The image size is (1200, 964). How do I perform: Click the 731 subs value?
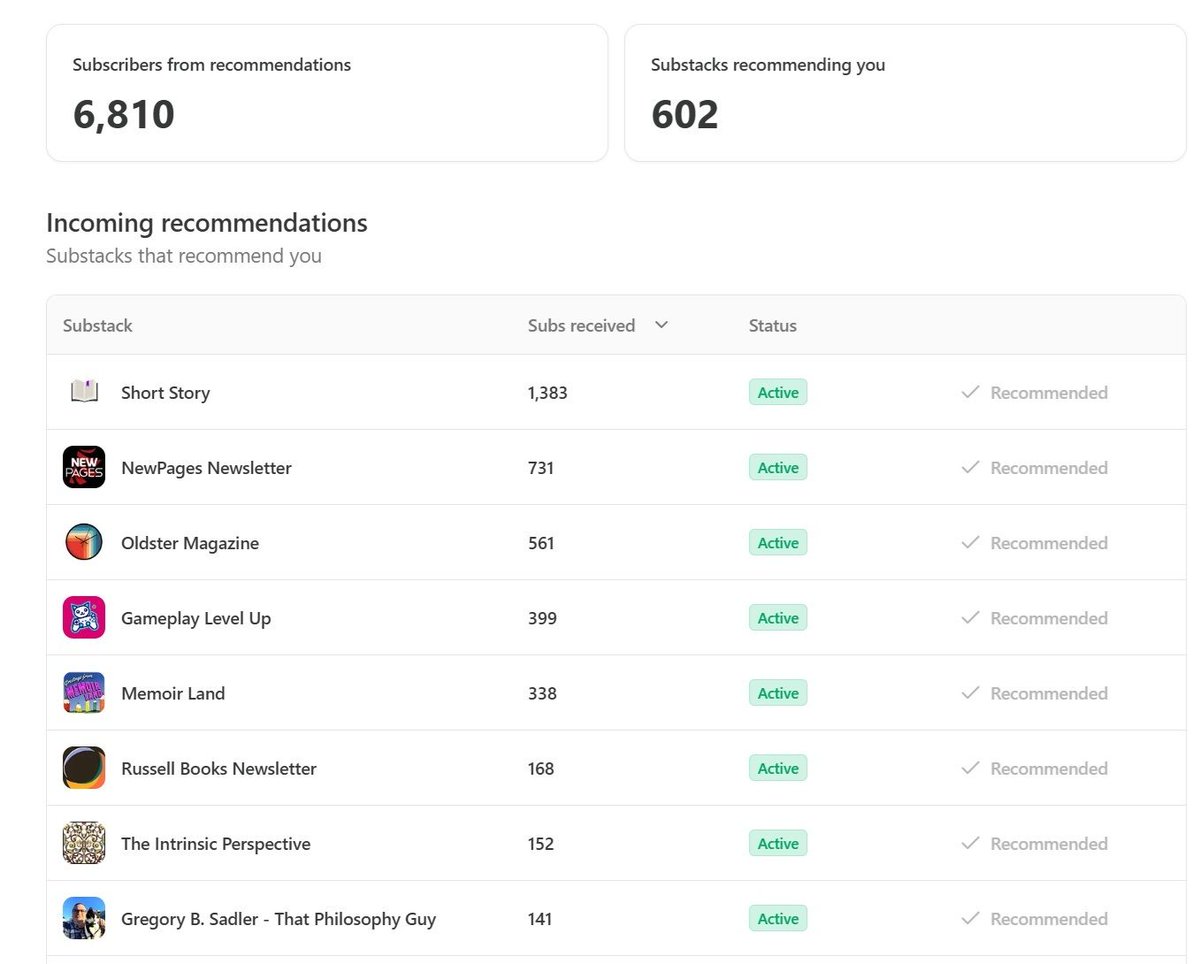tap(541, 468)
